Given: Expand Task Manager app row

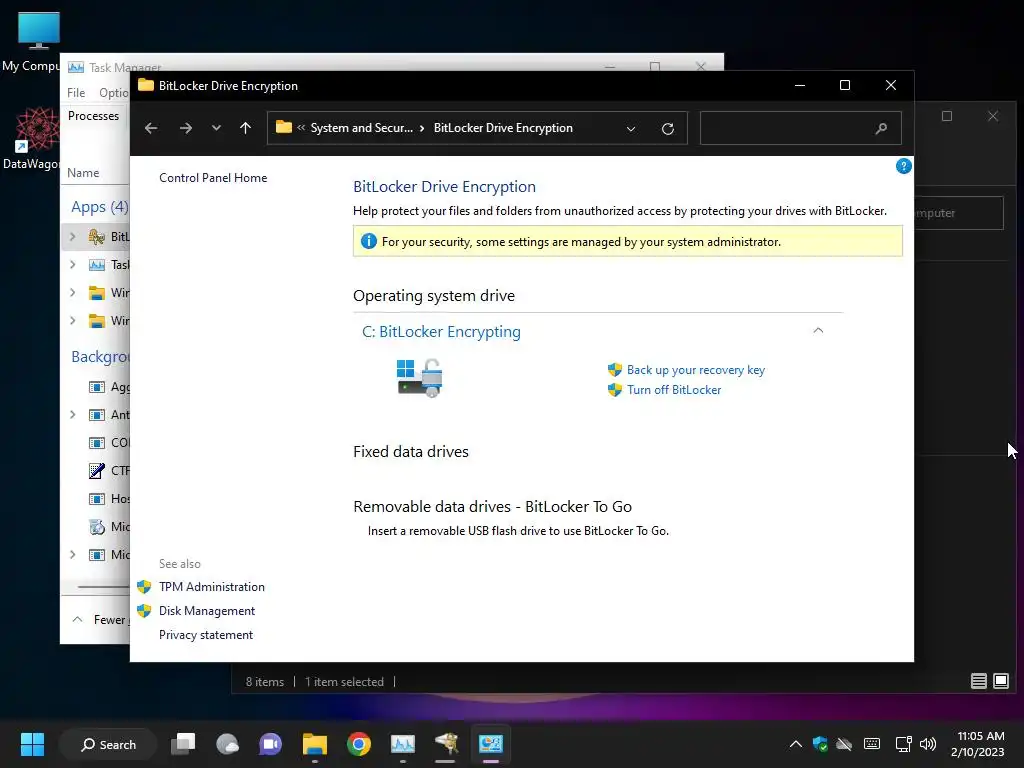Looking at the screenshot, I should 72,264.
